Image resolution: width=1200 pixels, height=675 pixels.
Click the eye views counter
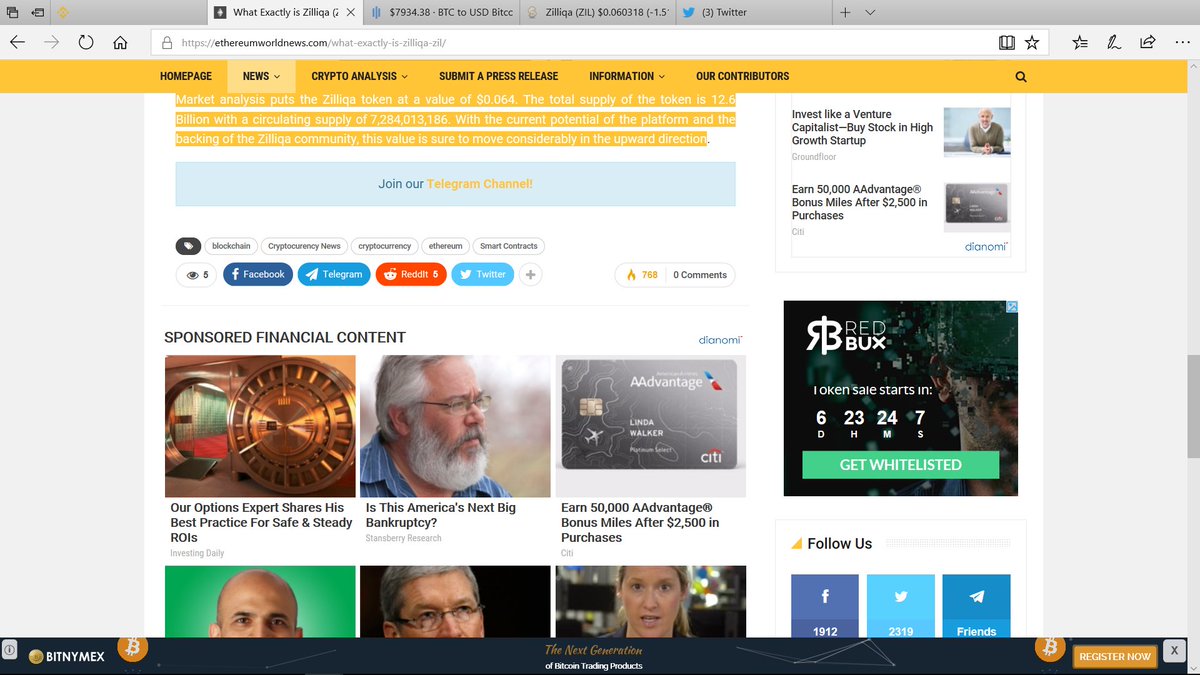click(x=197, y=275)
